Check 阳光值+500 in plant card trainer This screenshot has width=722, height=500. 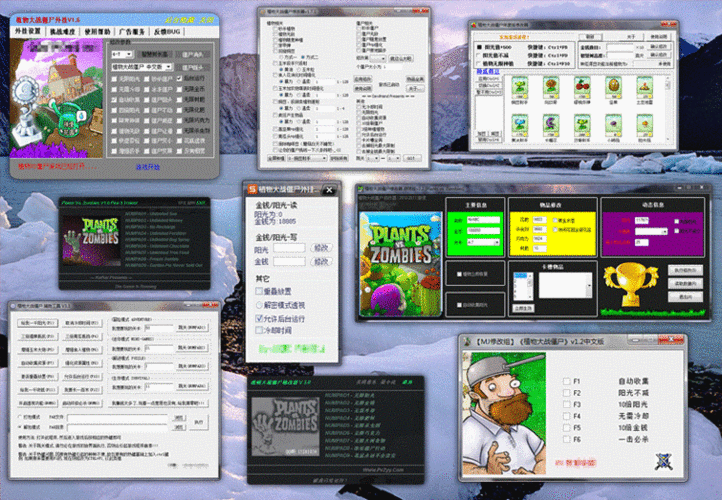(x=479, y=47)
